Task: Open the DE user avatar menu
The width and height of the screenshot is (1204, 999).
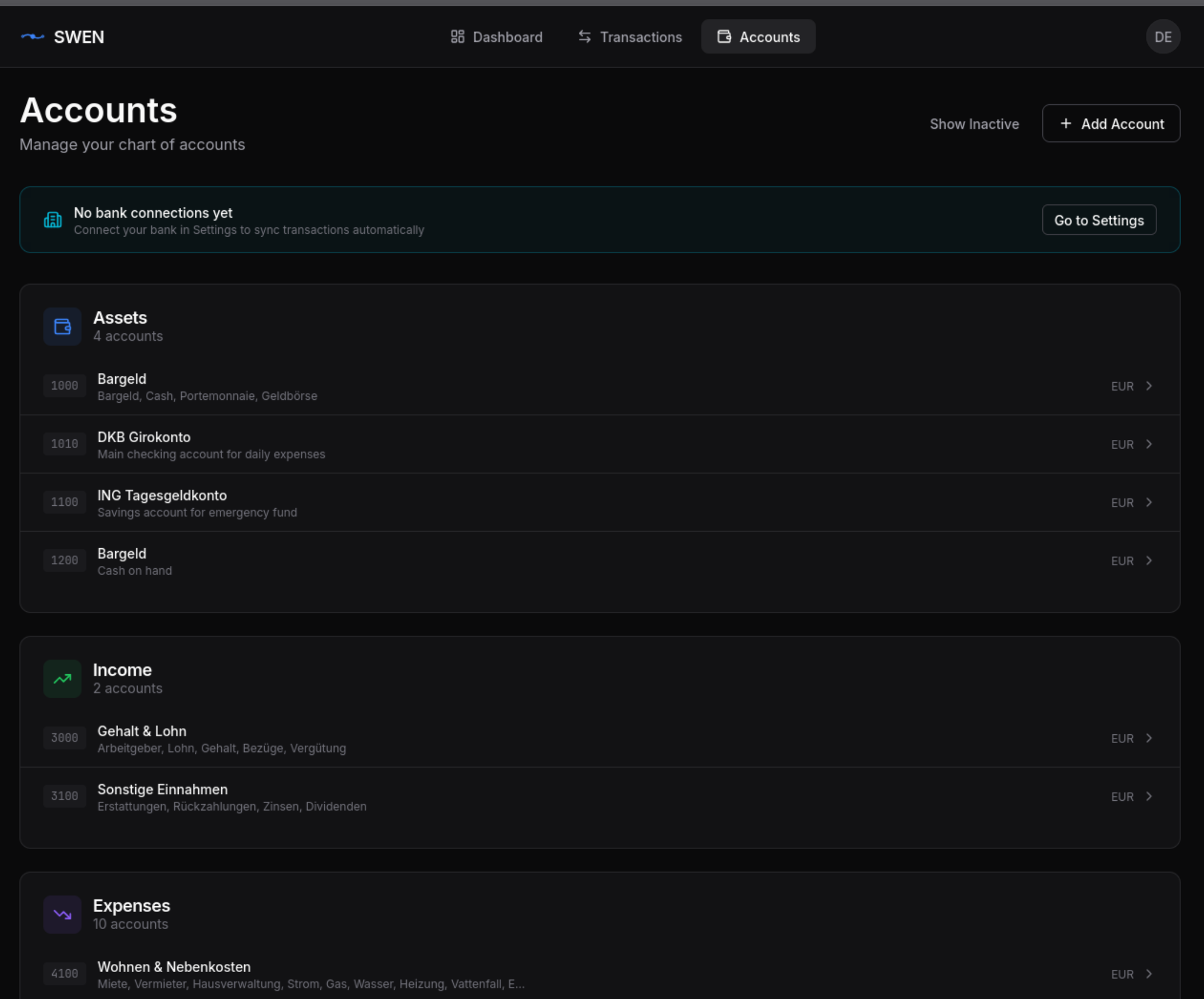Action: (x=1163, y=36)
